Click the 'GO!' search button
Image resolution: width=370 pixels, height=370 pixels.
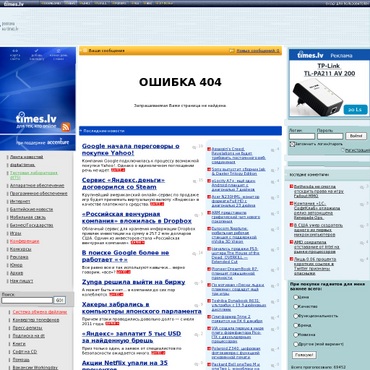coord(59,300)
